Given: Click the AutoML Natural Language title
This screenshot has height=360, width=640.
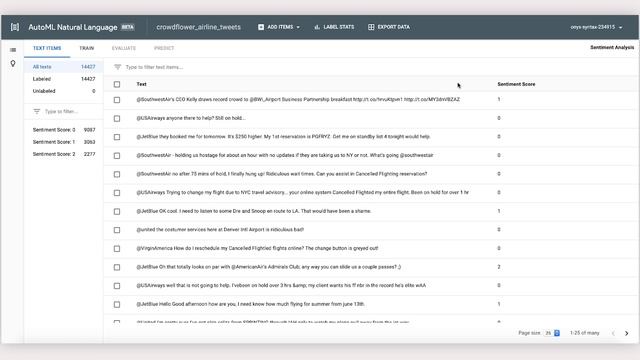Looking at the screenshot, I should (x=73, y=27).
